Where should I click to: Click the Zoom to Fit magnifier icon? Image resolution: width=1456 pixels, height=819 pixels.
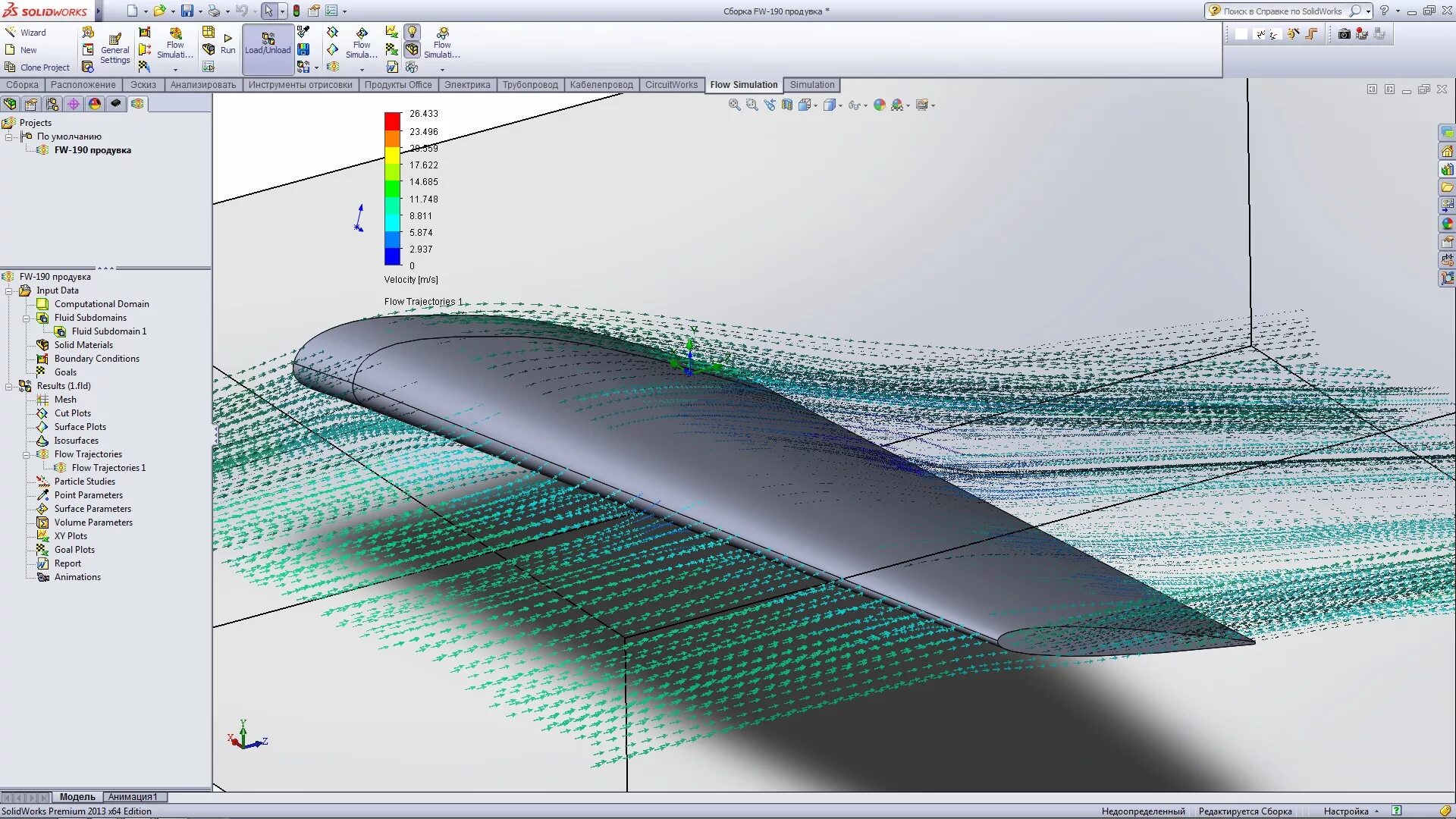[x=734, y=105]
